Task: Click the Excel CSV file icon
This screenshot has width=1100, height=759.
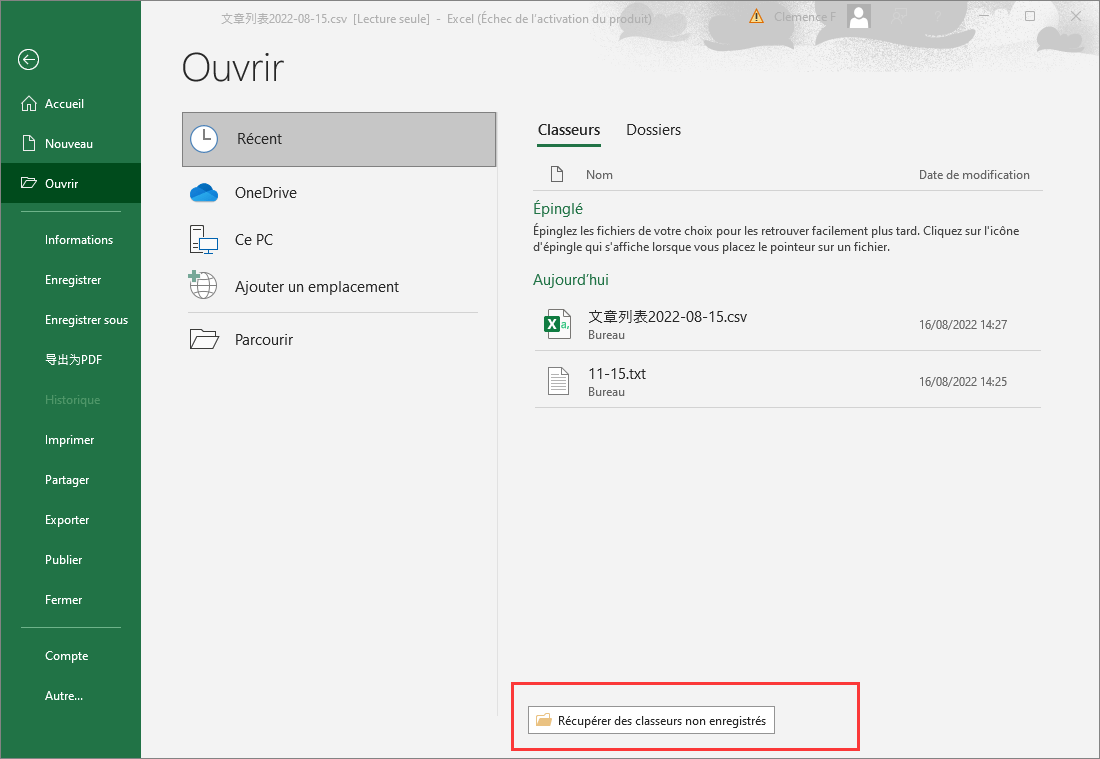Action: click(x=558, y=324)
